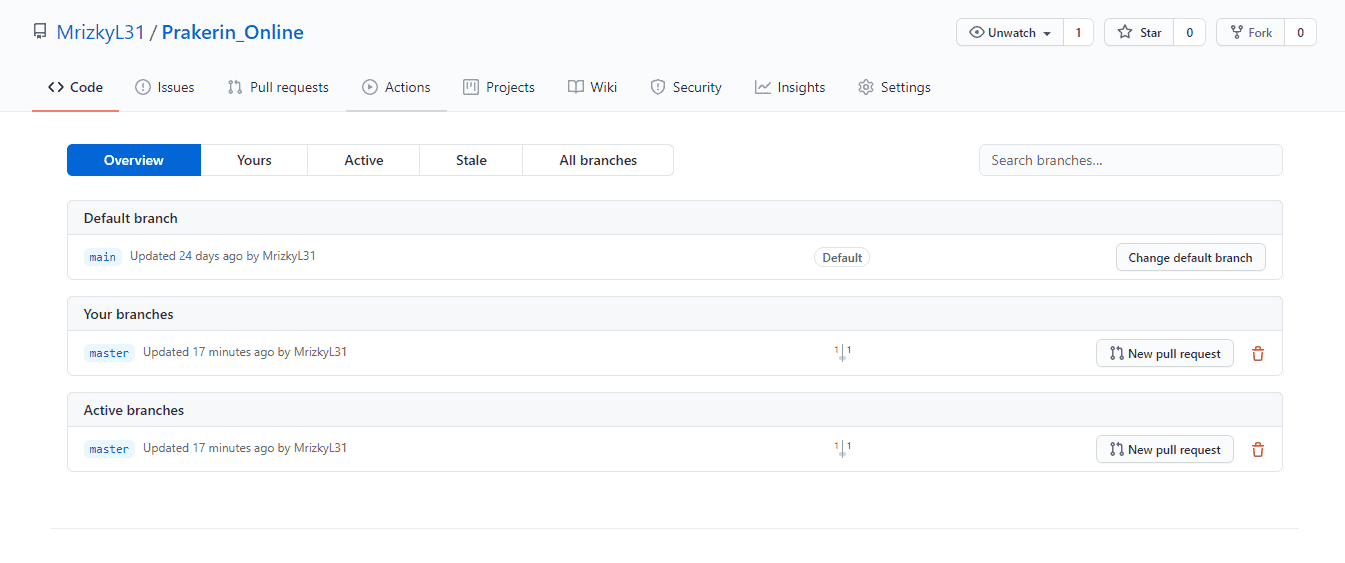Click MrizkyL31 author in Your branches row
The image size is (1345, 563).
point(320,352)
